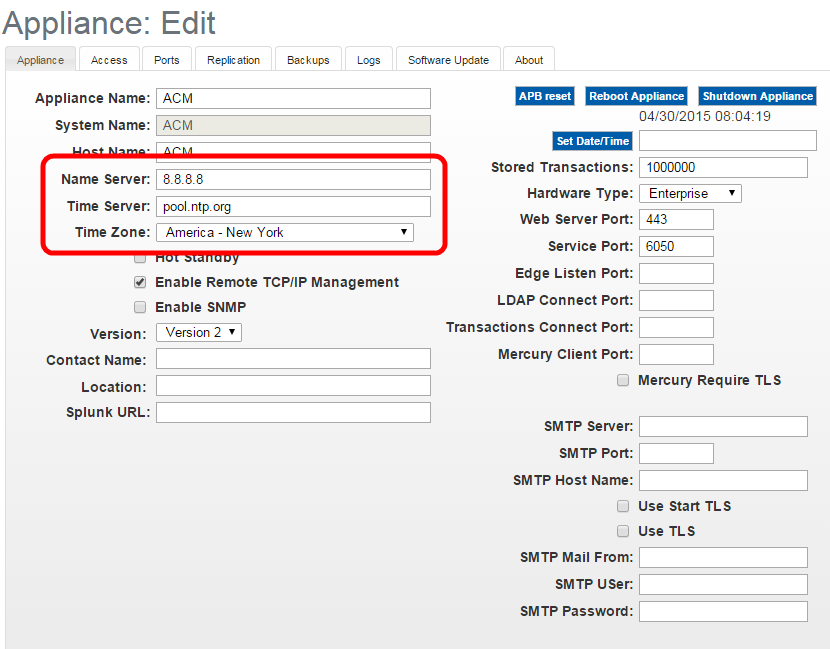Check the Mercury Require TLS box
Image resolution: width=830 pixels, height=649 pixels.
coord(623,381)
